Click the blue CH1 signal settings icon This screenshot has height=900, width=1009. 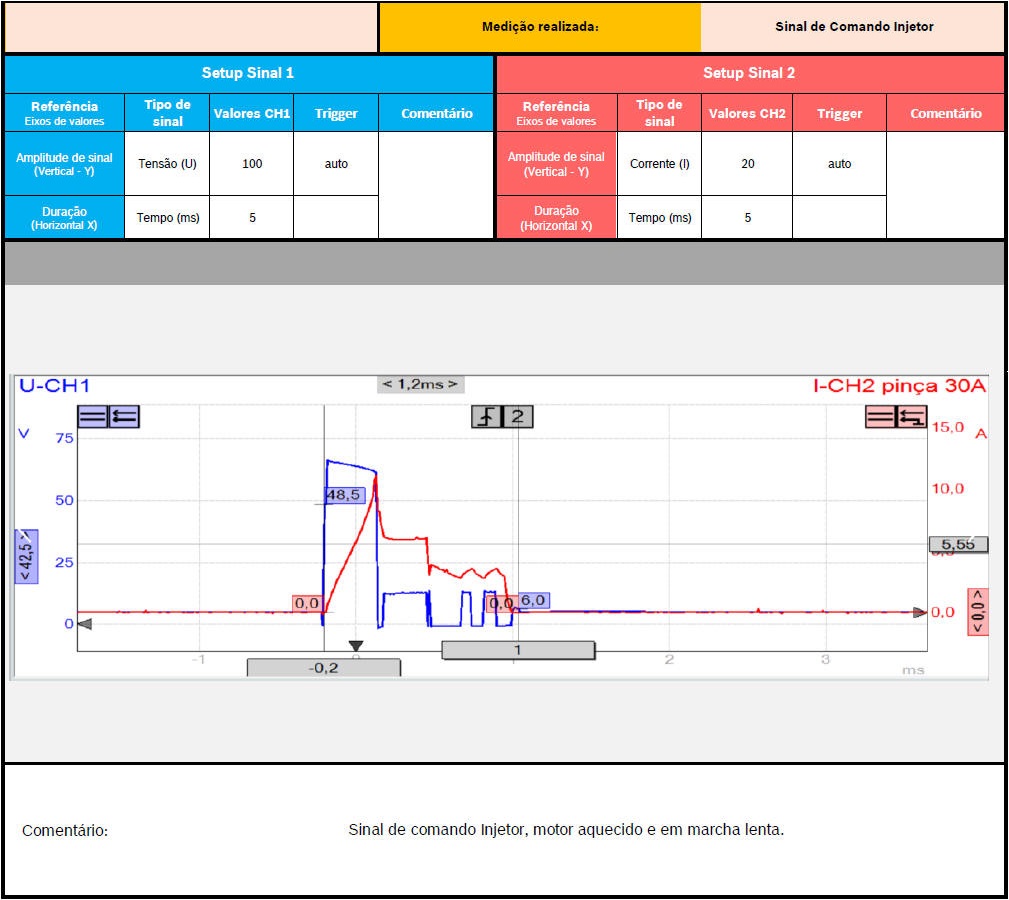[x=124, y=417]
